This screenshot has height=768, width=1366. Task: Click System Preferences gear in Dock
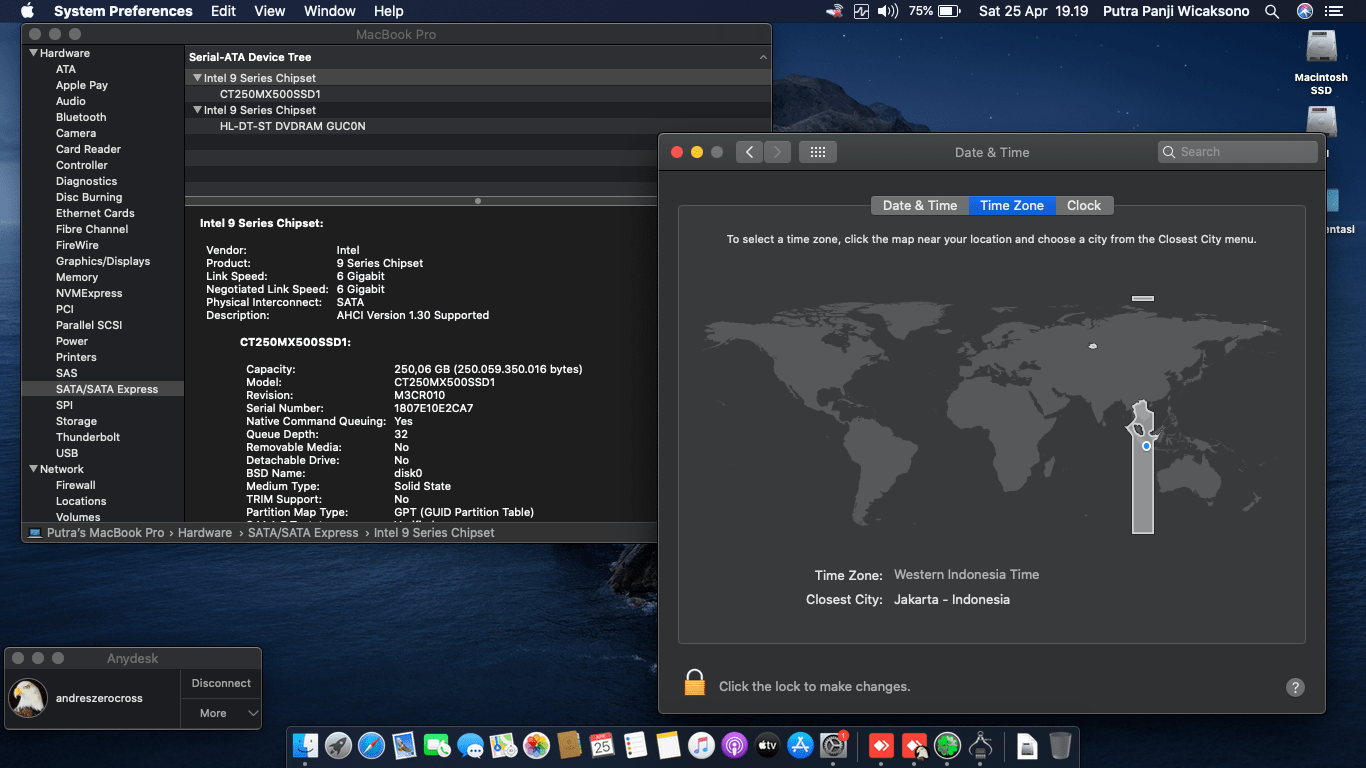tap(833, 745)
